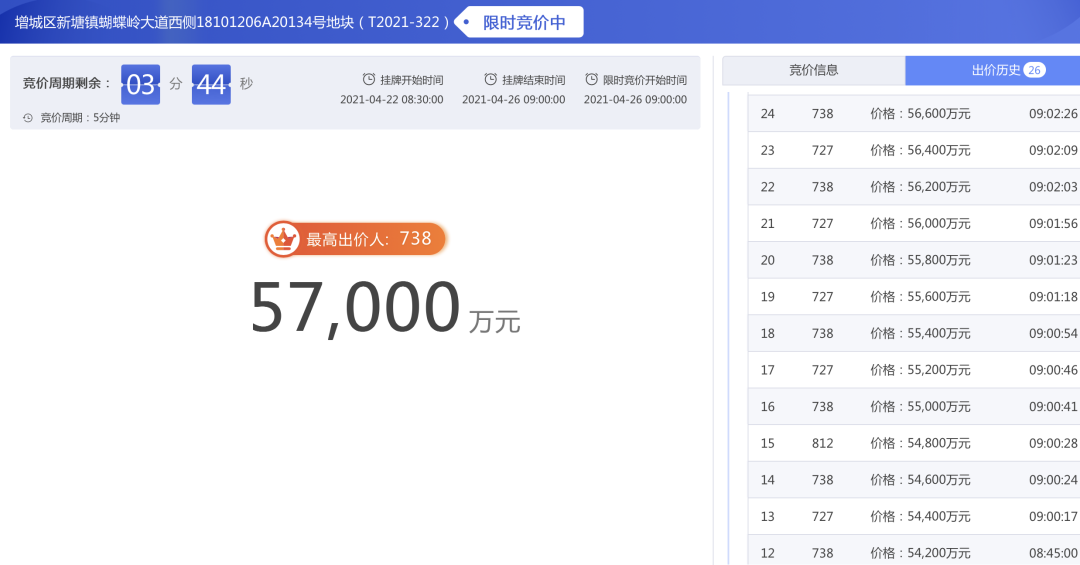Click bid time 09:02:26 in row 24
This screenshot has height=565, width=1080.
coord(1053,114)
